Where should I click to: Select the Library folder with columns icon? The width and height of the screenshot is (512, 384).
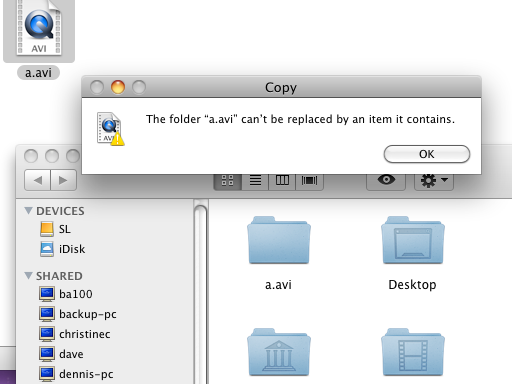[279, 352]
